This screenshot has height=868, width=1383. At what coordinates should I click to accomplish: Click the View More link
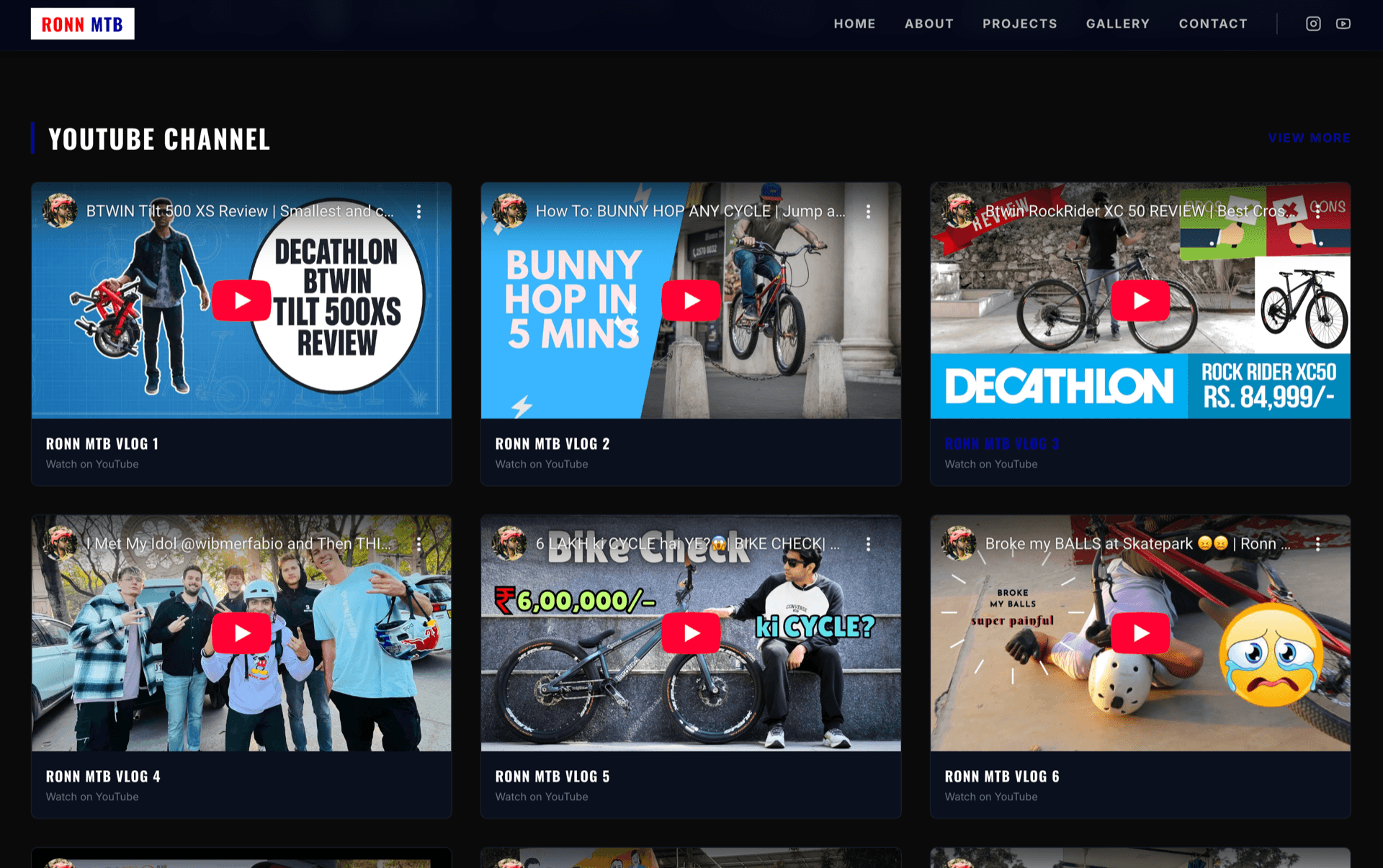[x=1310, y=138]
